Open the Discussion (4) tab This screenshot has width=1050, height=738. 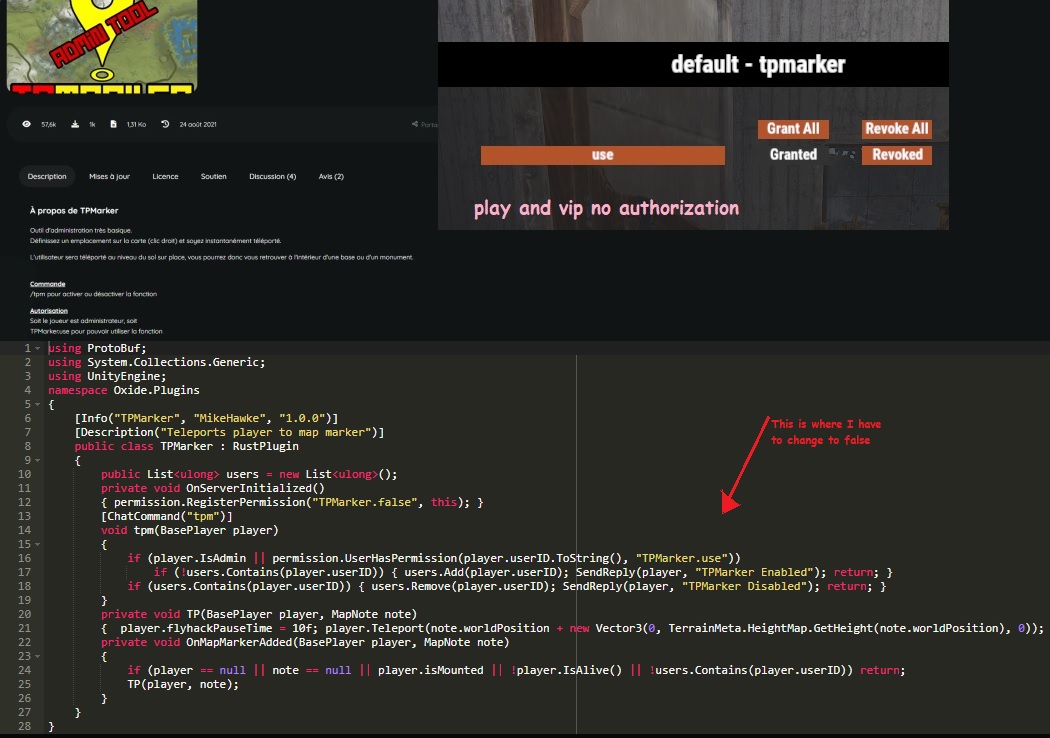273,177
